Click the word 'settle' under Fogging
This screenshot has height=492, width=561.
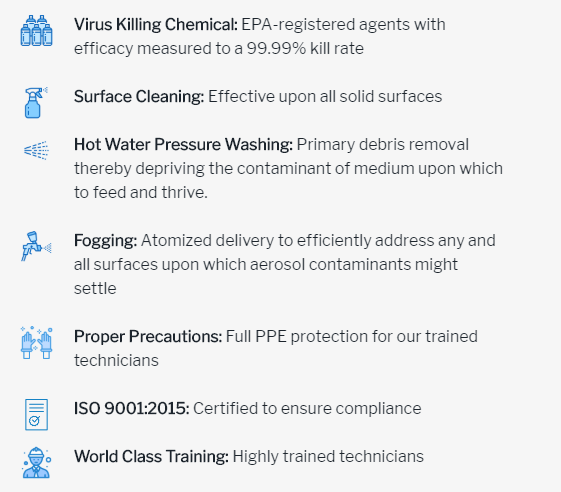coord(95,288)
